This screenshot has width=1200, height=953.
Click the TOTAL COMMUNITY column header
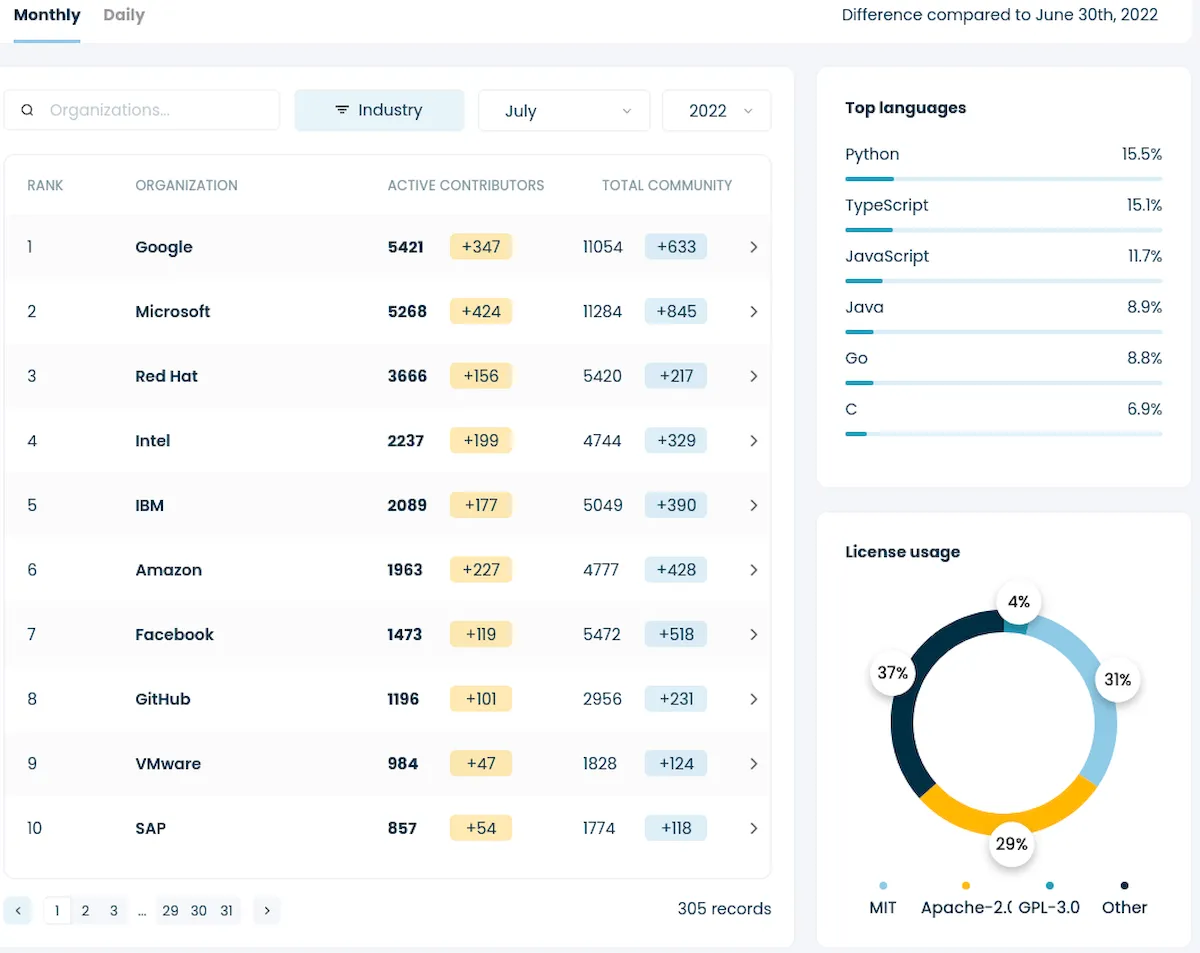667,186
